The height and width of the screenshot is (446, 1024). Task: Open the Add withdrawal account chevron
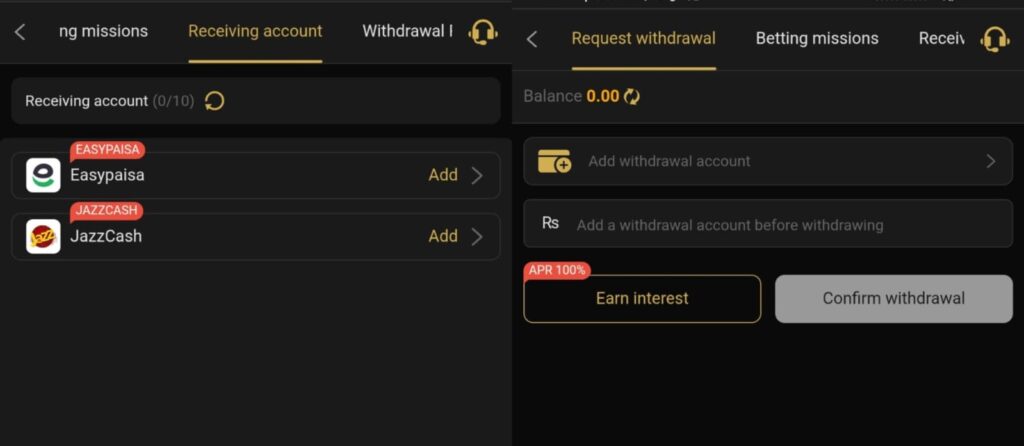point(991,161)
